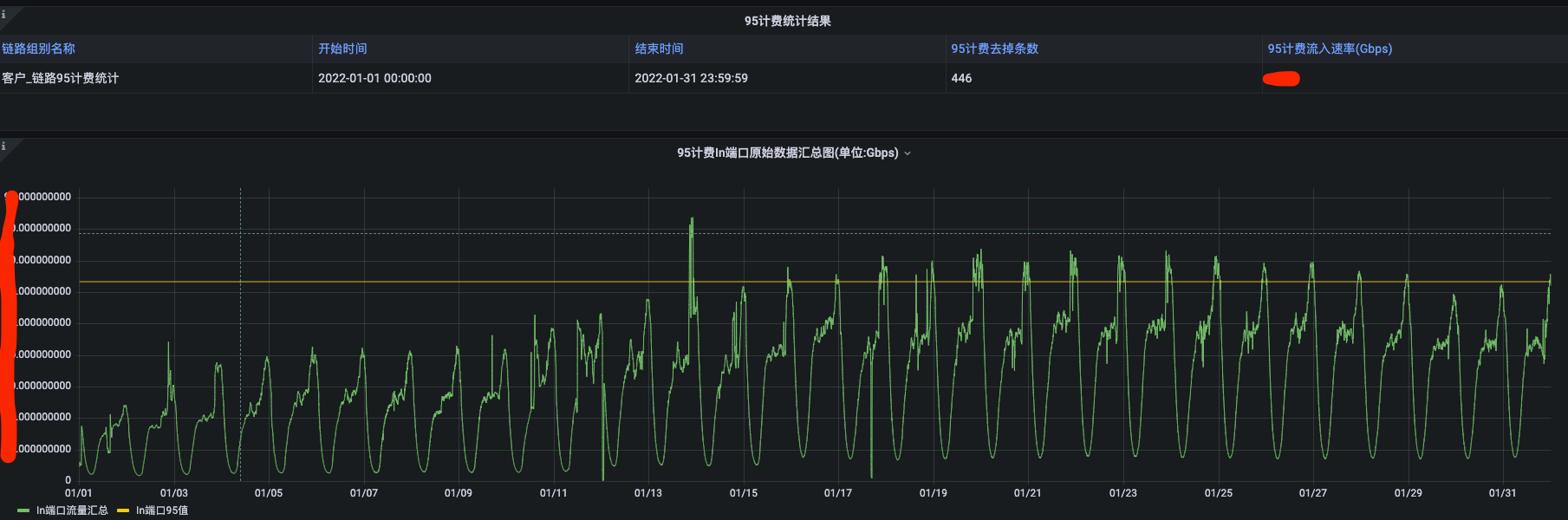The width and height of the screenshot is (1568, 520).
Task: Sort by 结束时间 column header
Action: (659, 49)
